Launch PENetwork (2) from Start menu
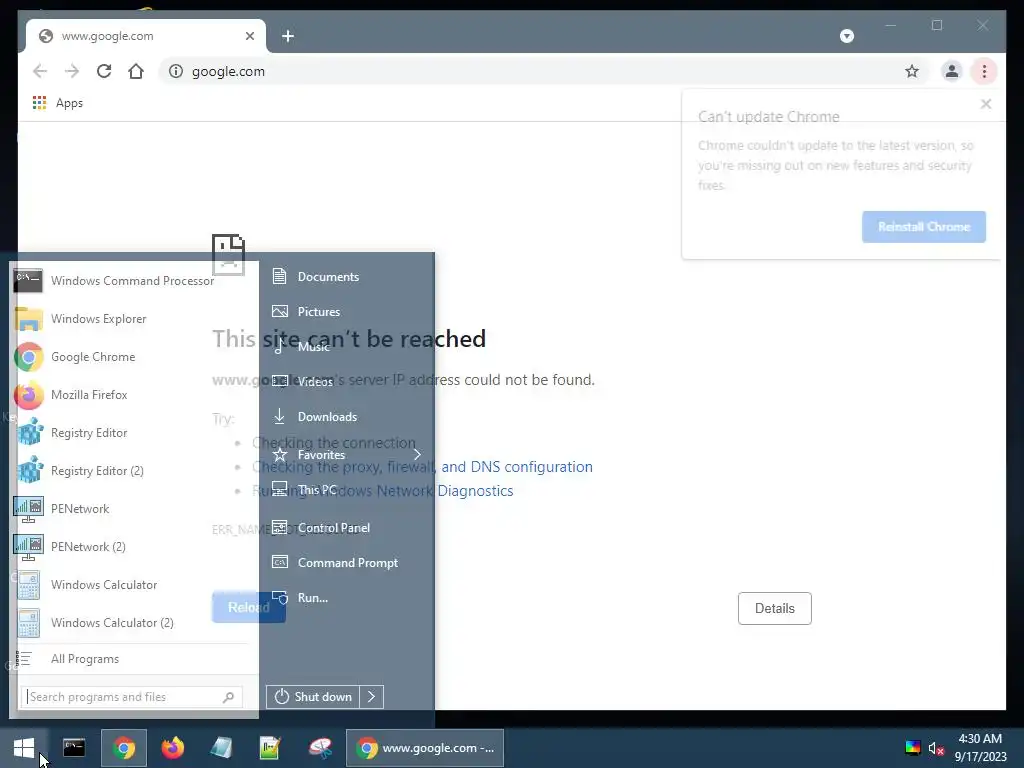Viewport: 1024px width, 768px height. click(134, 547)
